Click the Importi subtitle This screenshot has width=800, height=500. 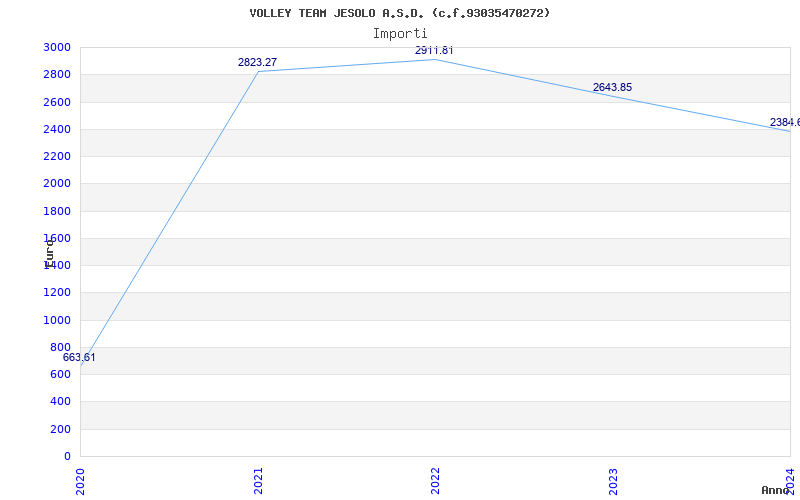click(400, 34)
